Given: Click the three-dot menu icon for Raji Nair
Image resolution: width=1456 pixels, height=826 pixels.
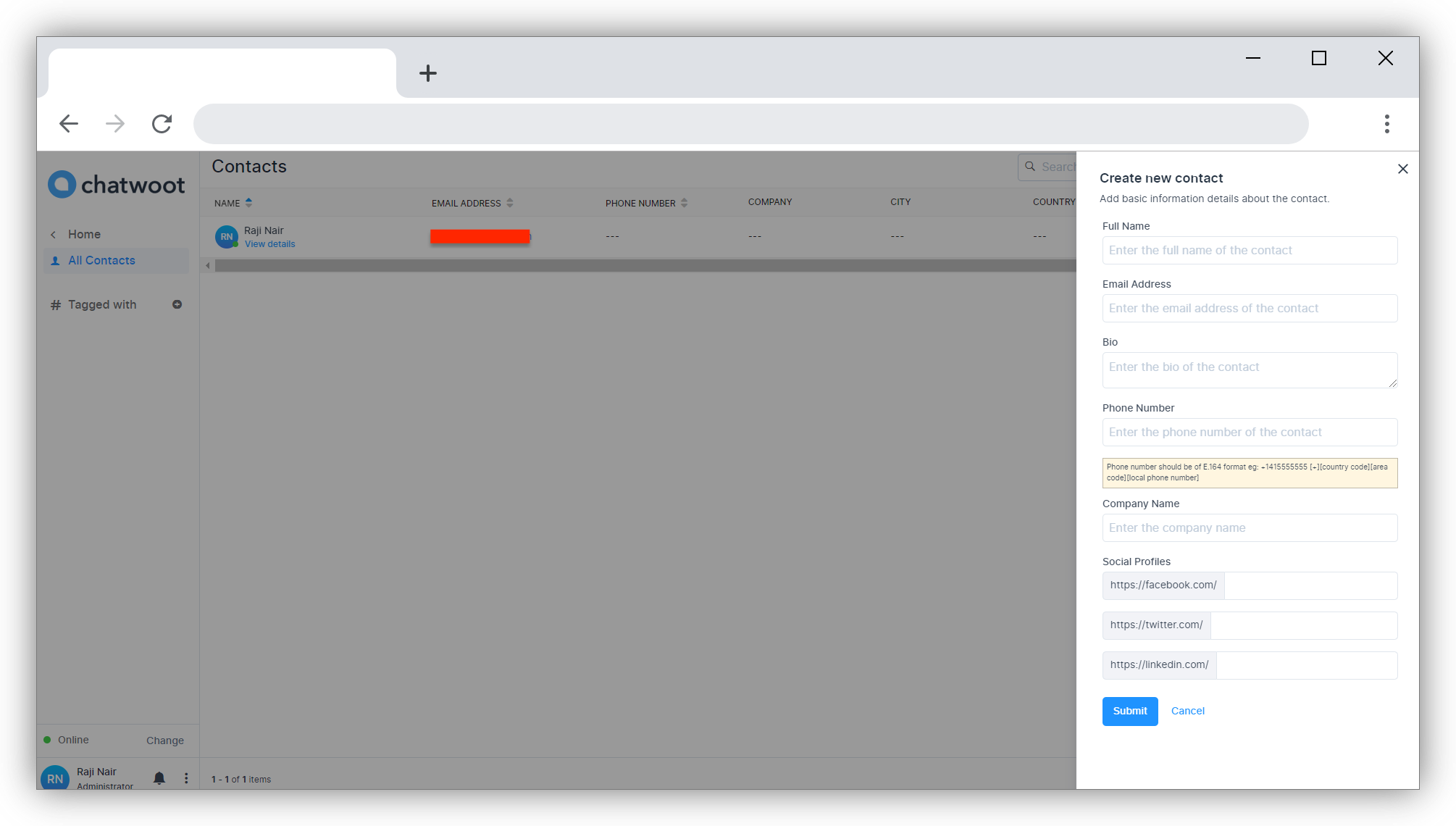Looking at the screenshot, I should tap(184, 778).
